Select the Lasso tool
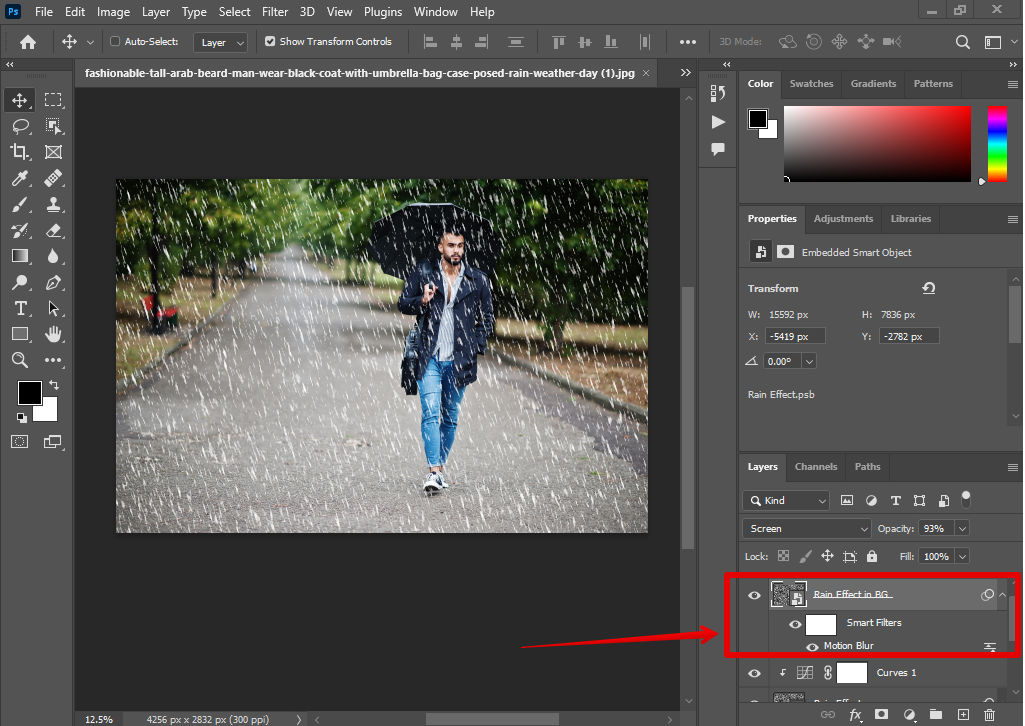Viewport: 1025px width, 726px height. click(20, 126)
